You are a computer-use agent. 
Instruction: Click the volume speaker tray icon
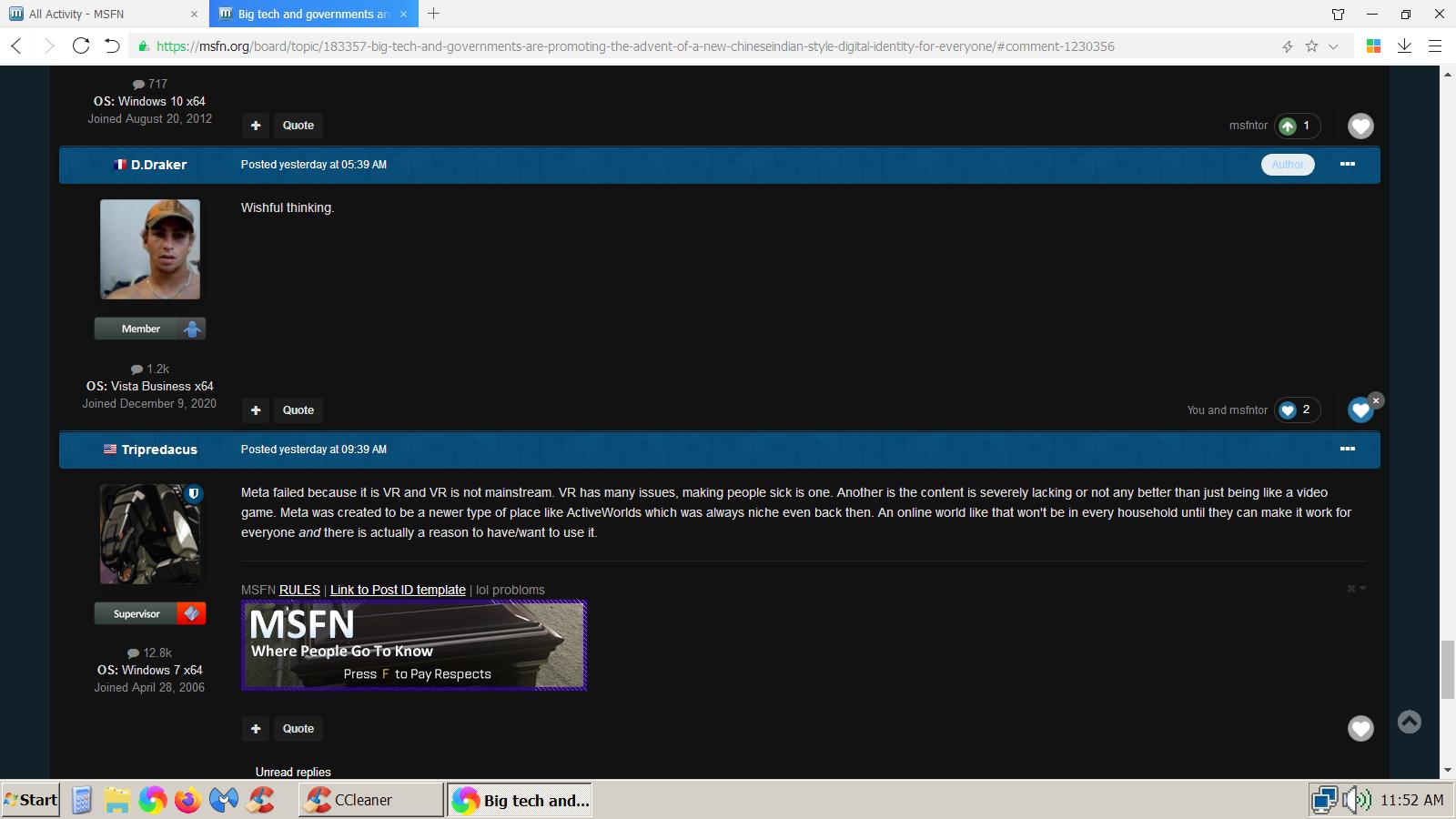1357,800
